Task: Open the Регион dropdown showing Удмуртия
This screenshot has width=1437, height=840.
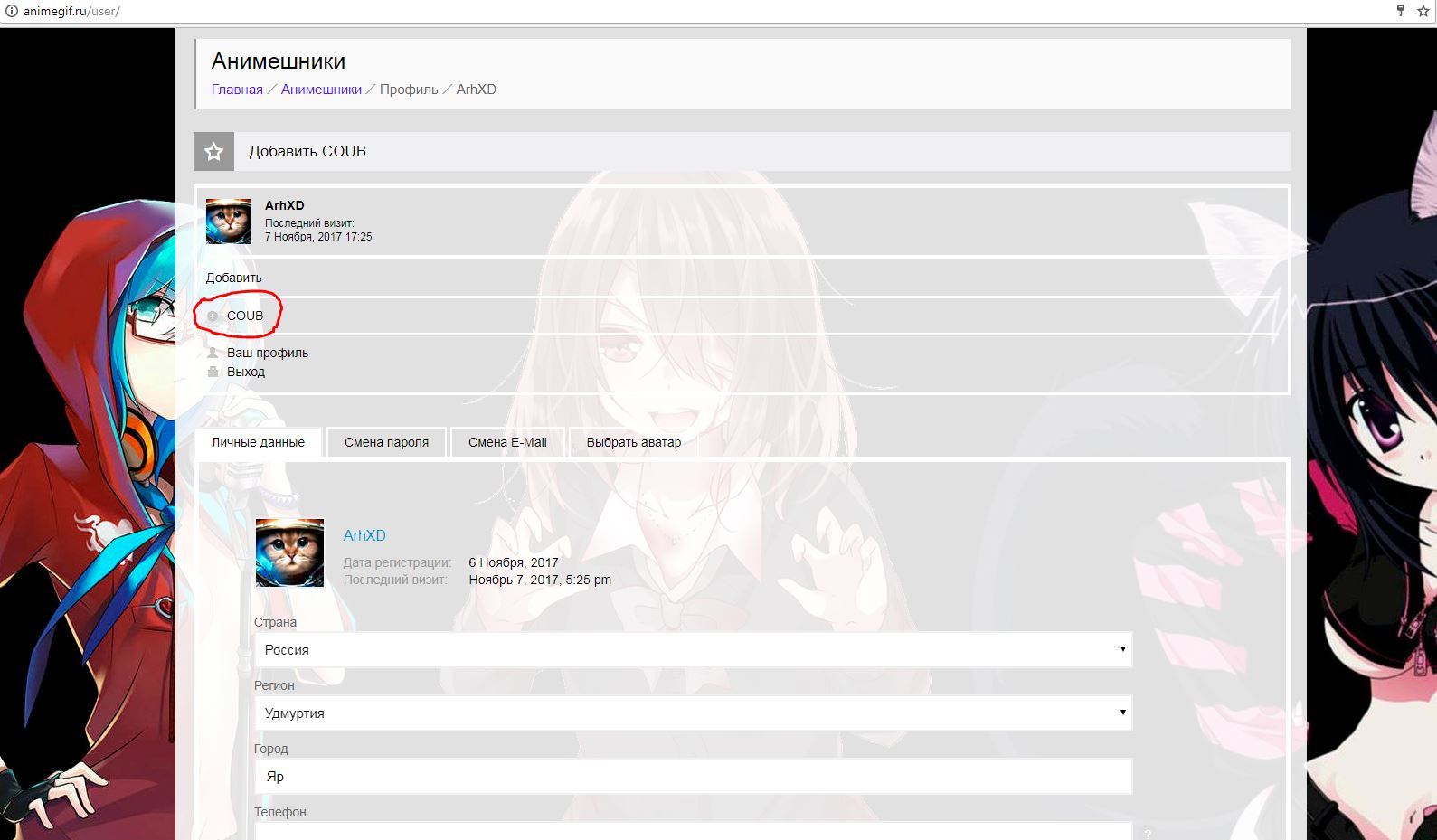Action: pos(693,713)
